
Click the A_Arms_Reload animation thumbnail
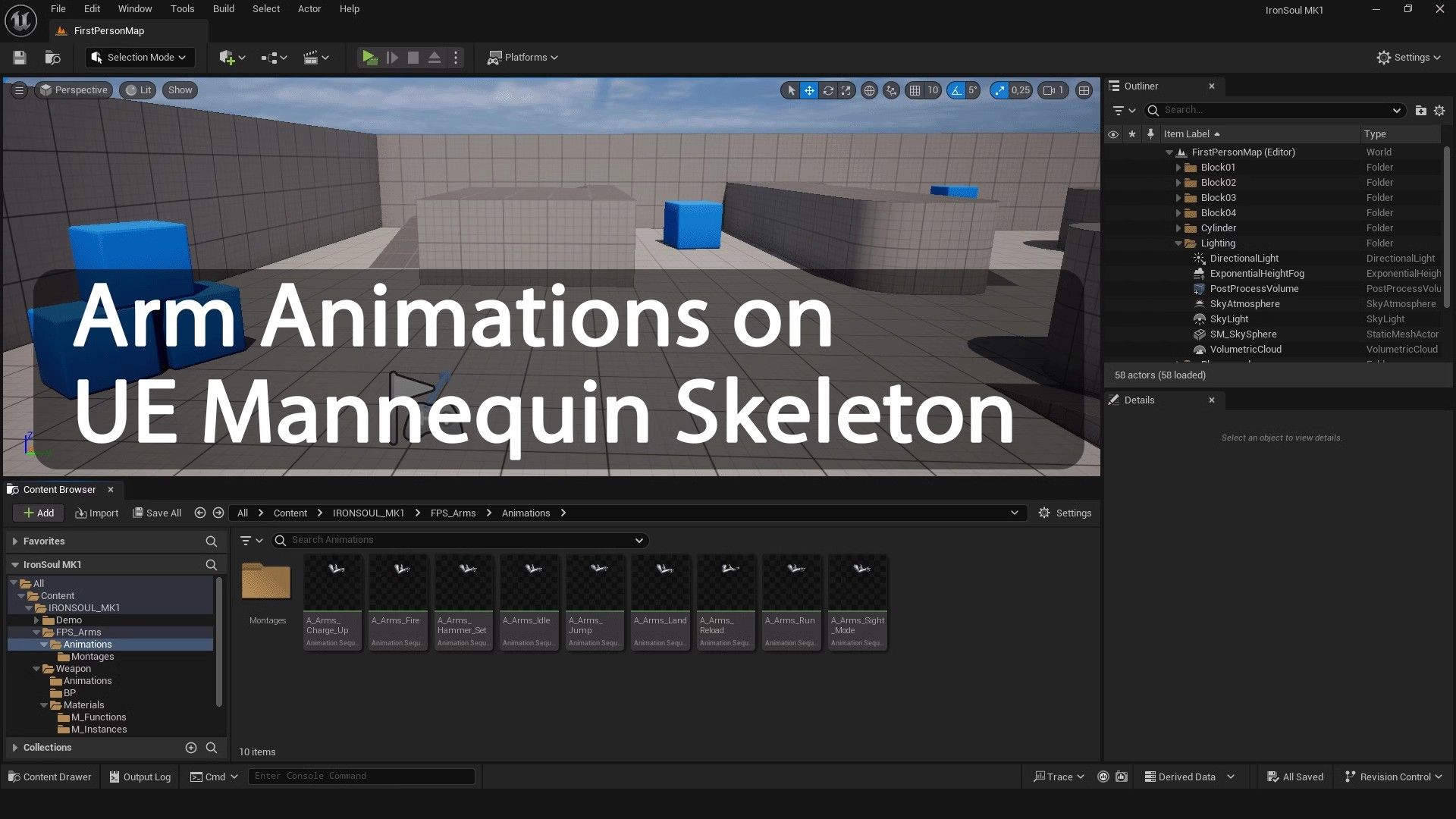tap(726, 582)
